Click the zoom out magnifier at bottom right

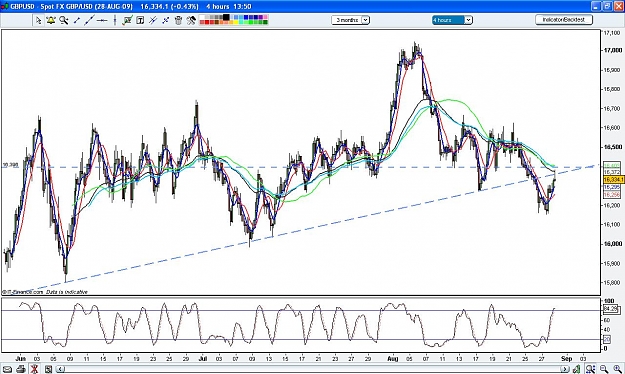(604, 369)
